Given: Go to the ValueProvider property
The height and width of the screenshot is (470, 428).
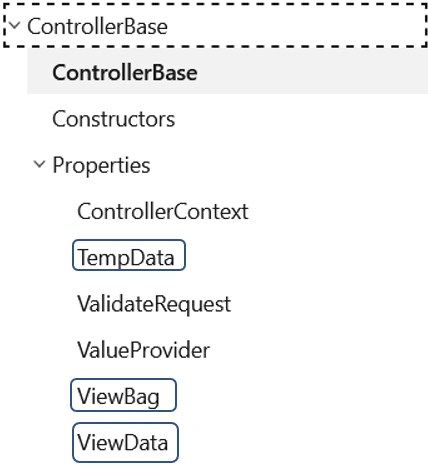Looking at the screenshot, I should [144, 350].
